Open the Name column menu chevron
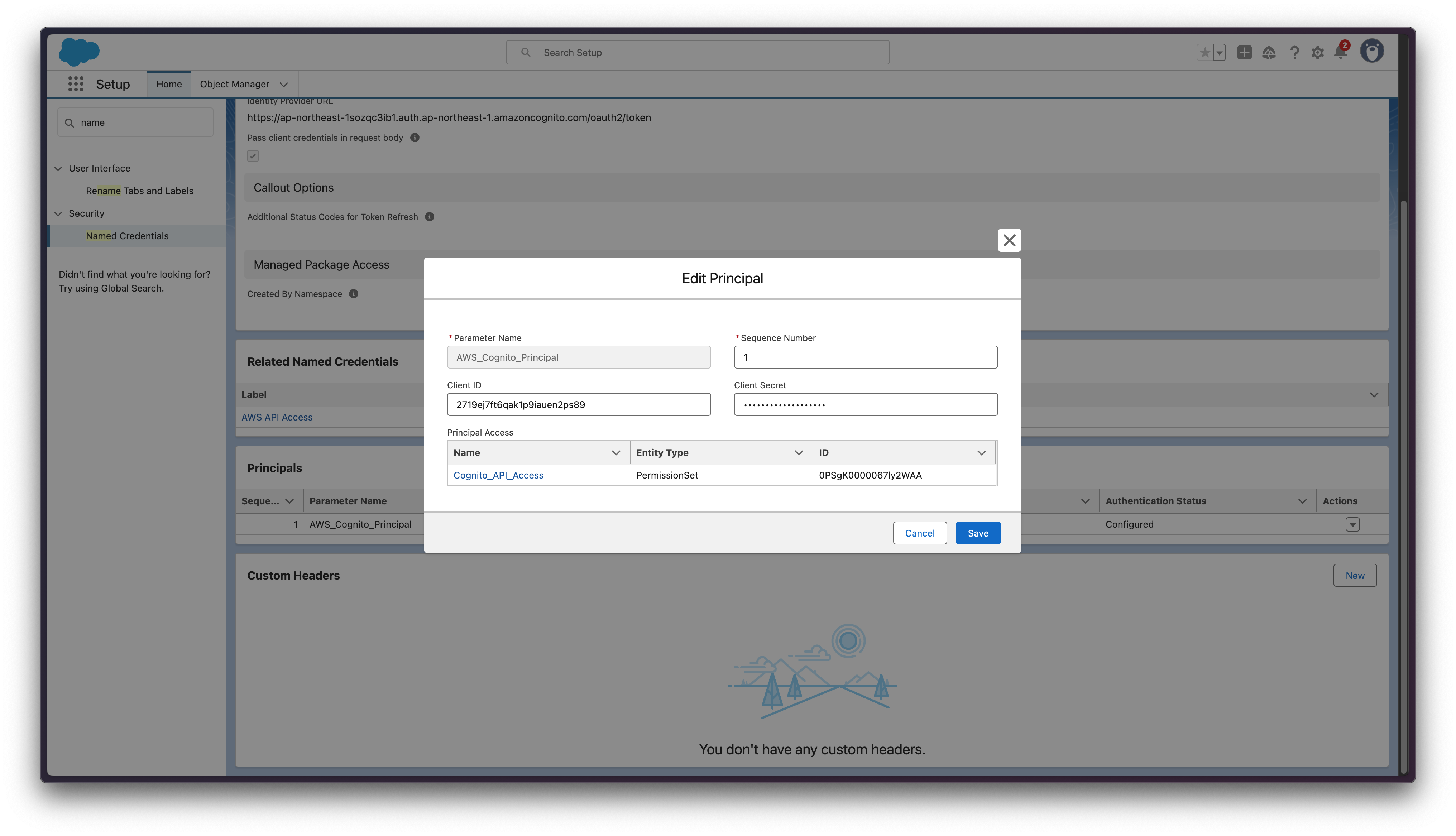This screenshot has width=1456, height=836. tap(616, 452)
